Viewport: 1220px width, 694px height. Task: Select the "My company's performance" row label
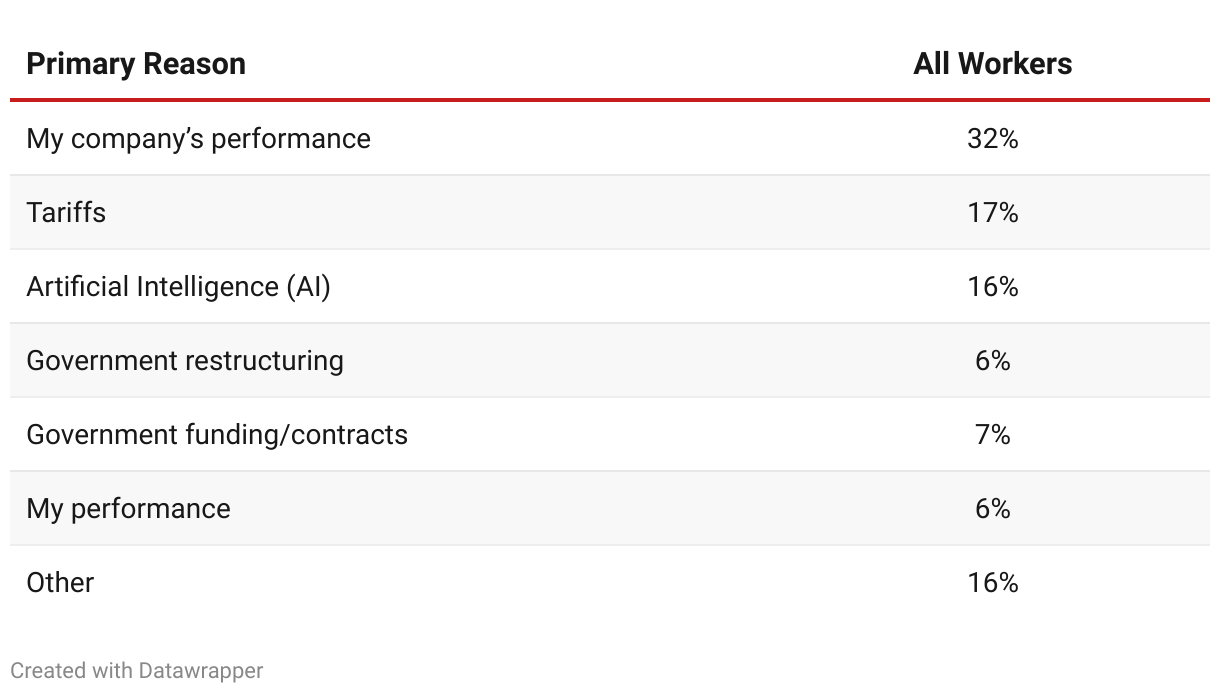click(198, 138)
